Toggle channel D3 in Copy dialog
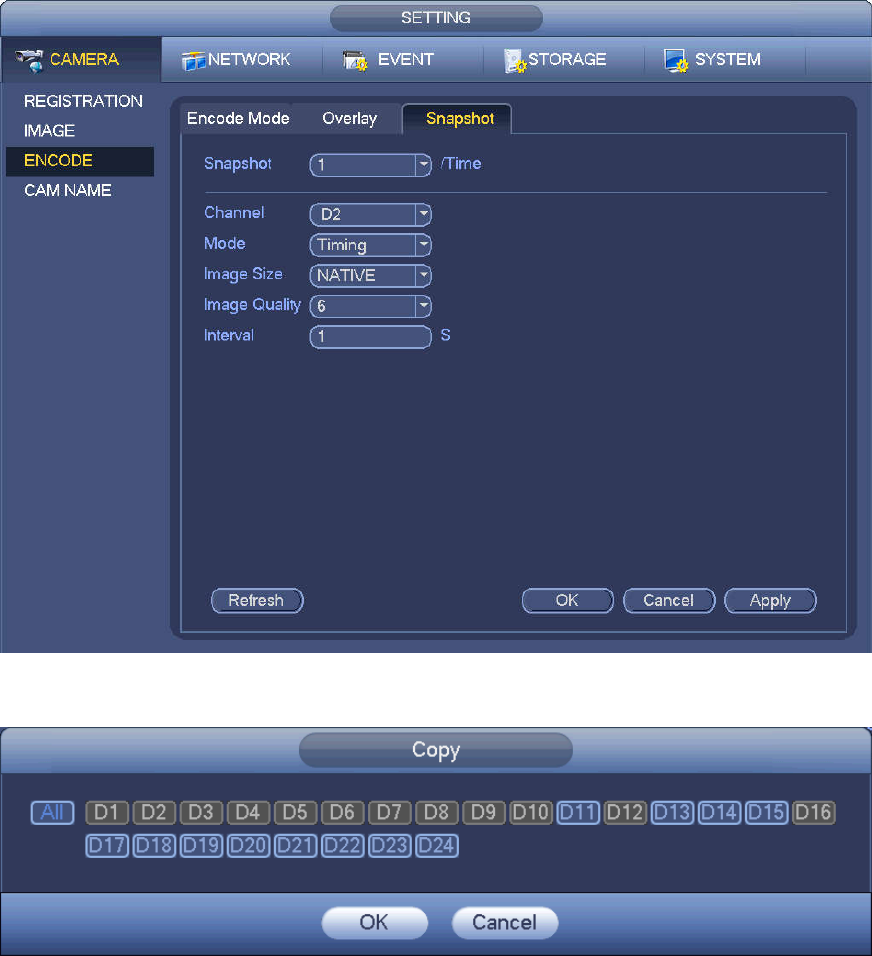This screenshot has width=872, height=956. (201, 813)
